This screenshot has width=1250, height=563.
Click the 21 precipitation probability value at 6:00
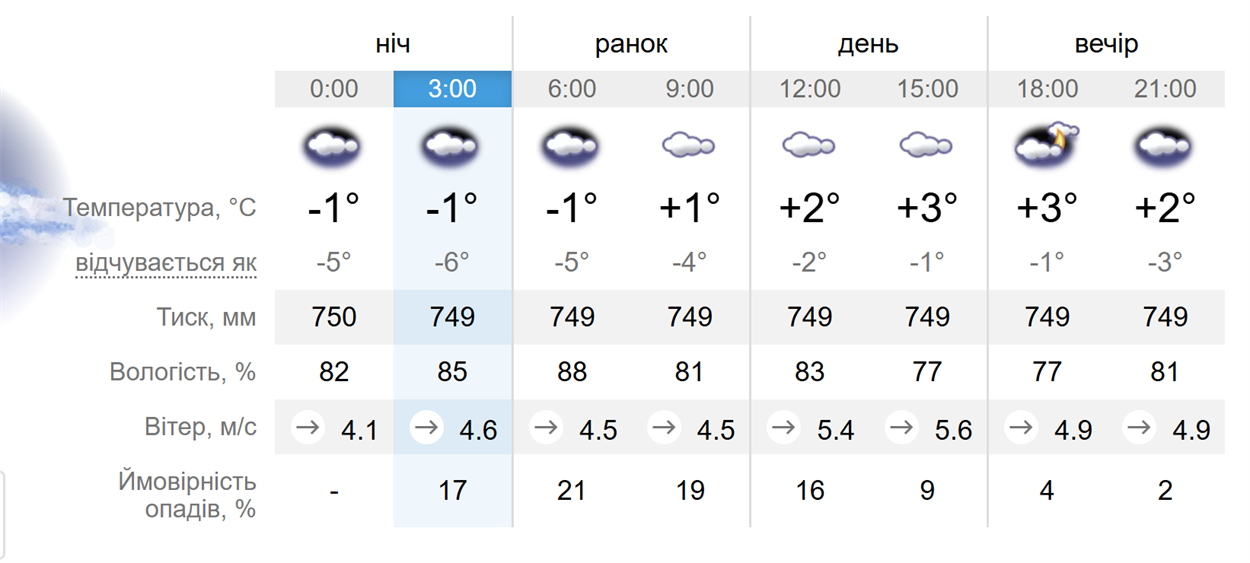point(571,491)
